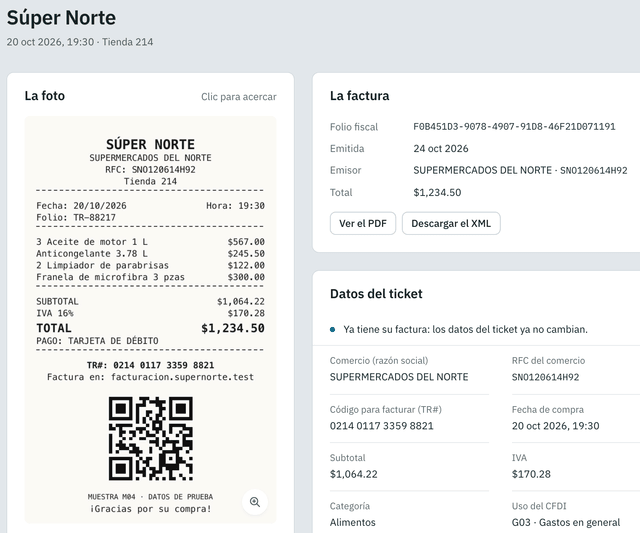This screenshot has height=533, width=640.
Task: Click the 'Clic para acercar' hint text
Action: click(x=239, y=97)
